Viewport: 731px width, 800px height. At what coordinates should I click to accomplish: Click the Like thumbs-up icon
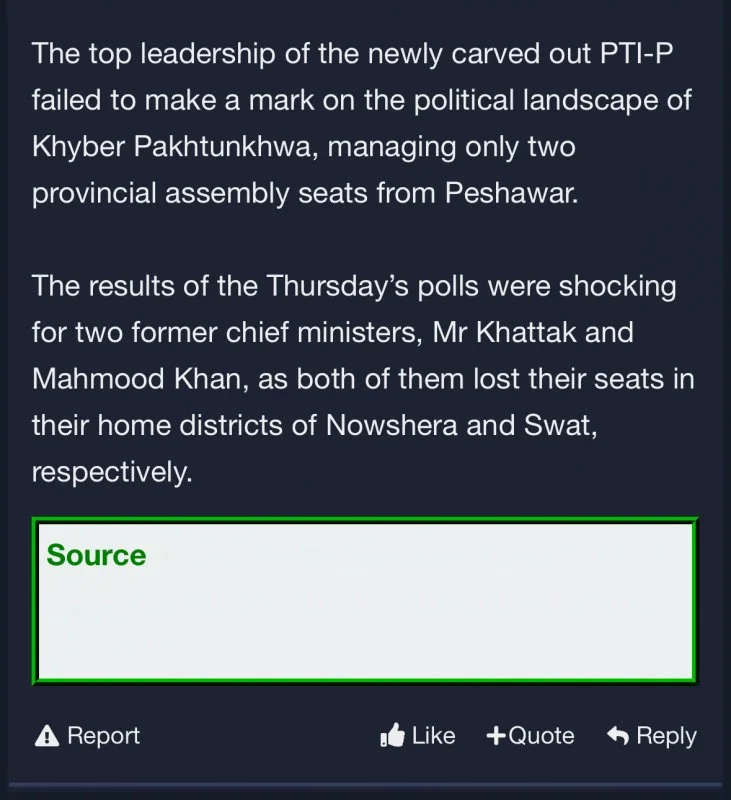(391, 737)
